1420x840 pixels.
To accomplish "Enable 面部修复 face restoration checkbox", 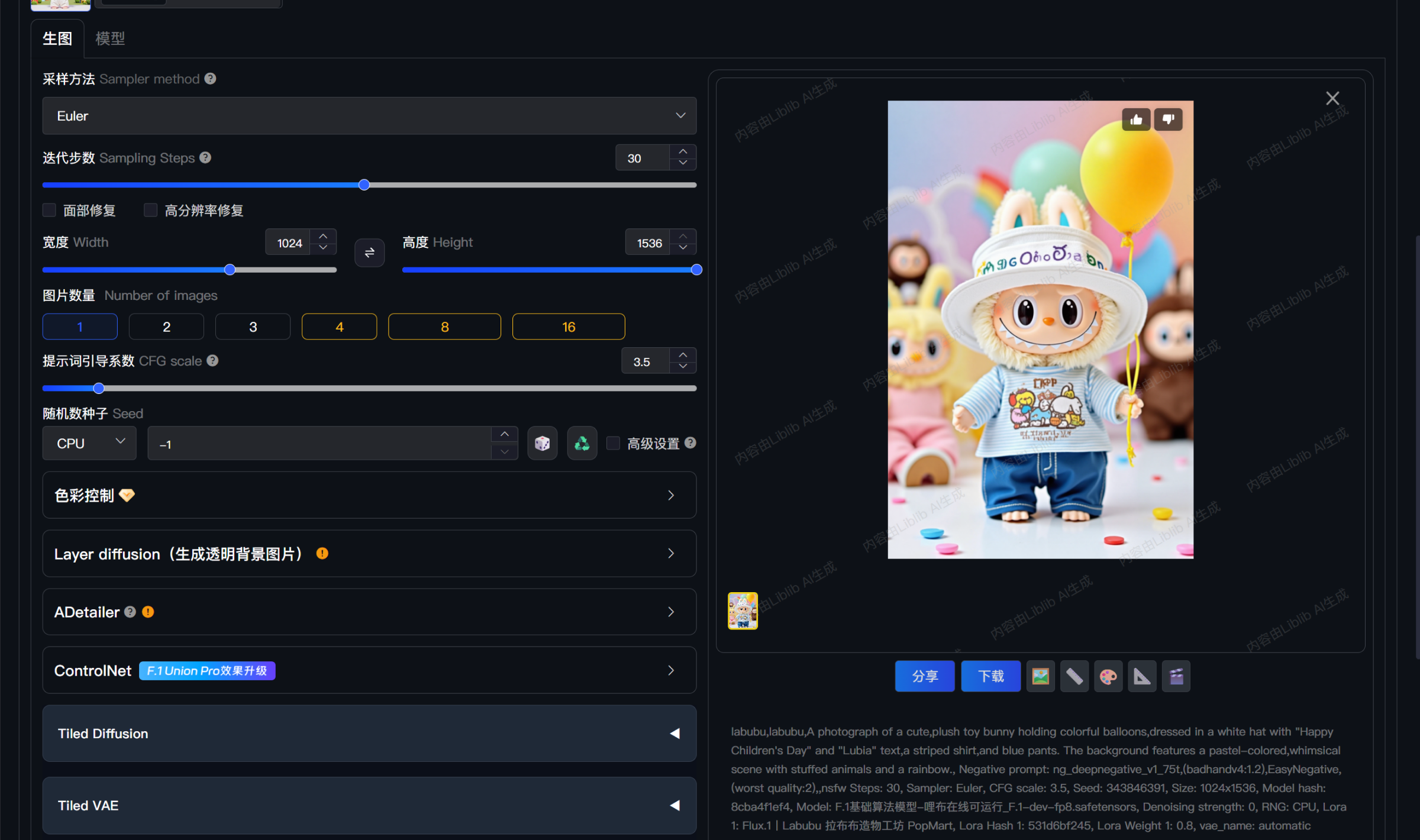I will (x=49, y=210).
